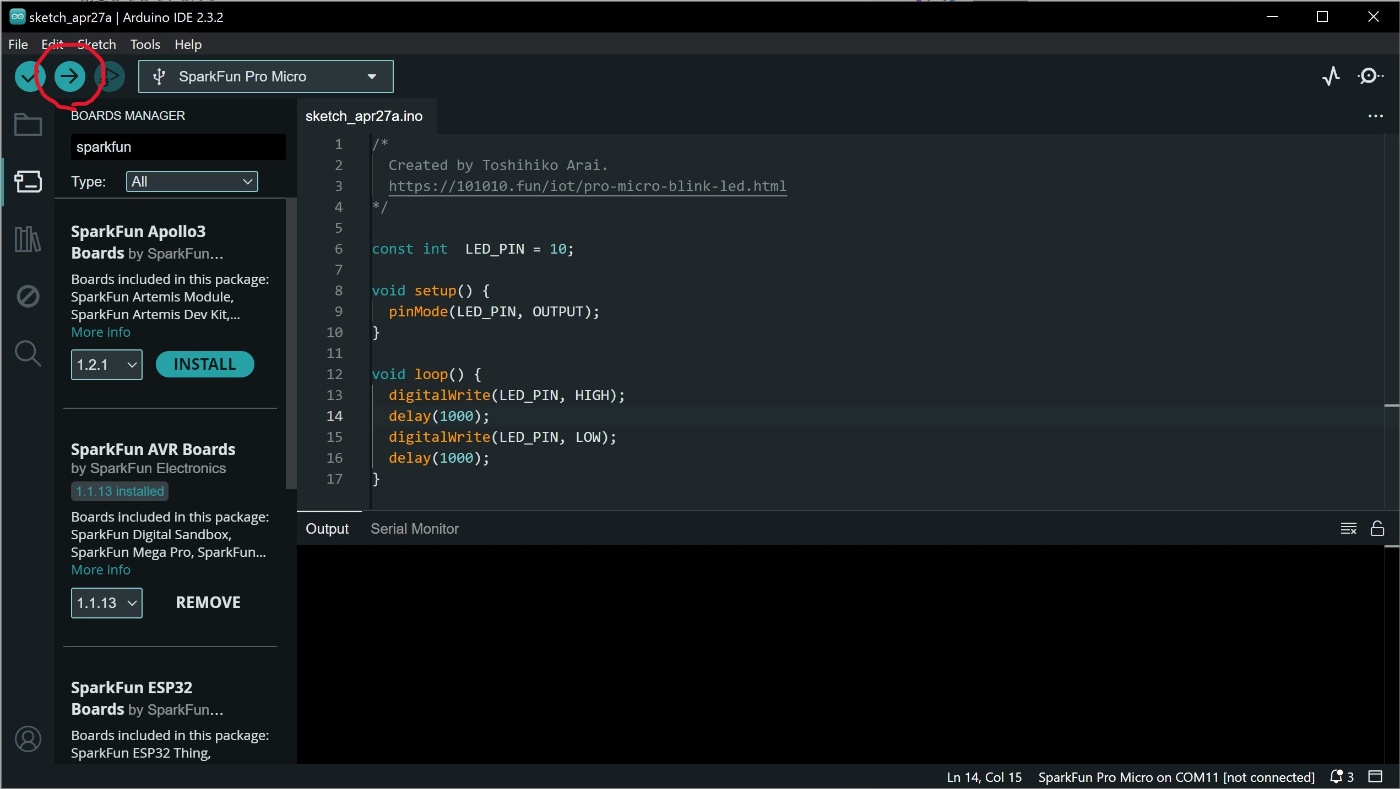Open the Serial Plotter icon
This screenshot has width=1400, height=789.
1330,76
